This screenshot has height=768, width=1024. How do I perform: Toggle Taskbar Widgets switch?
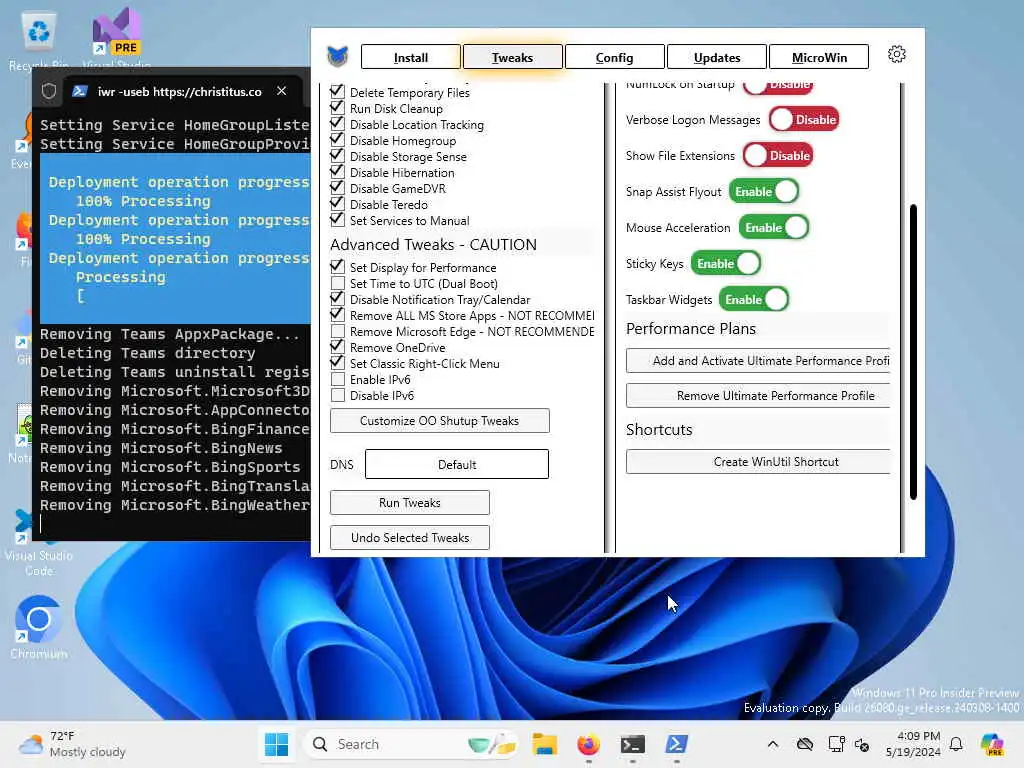click(x=754, y=299)
